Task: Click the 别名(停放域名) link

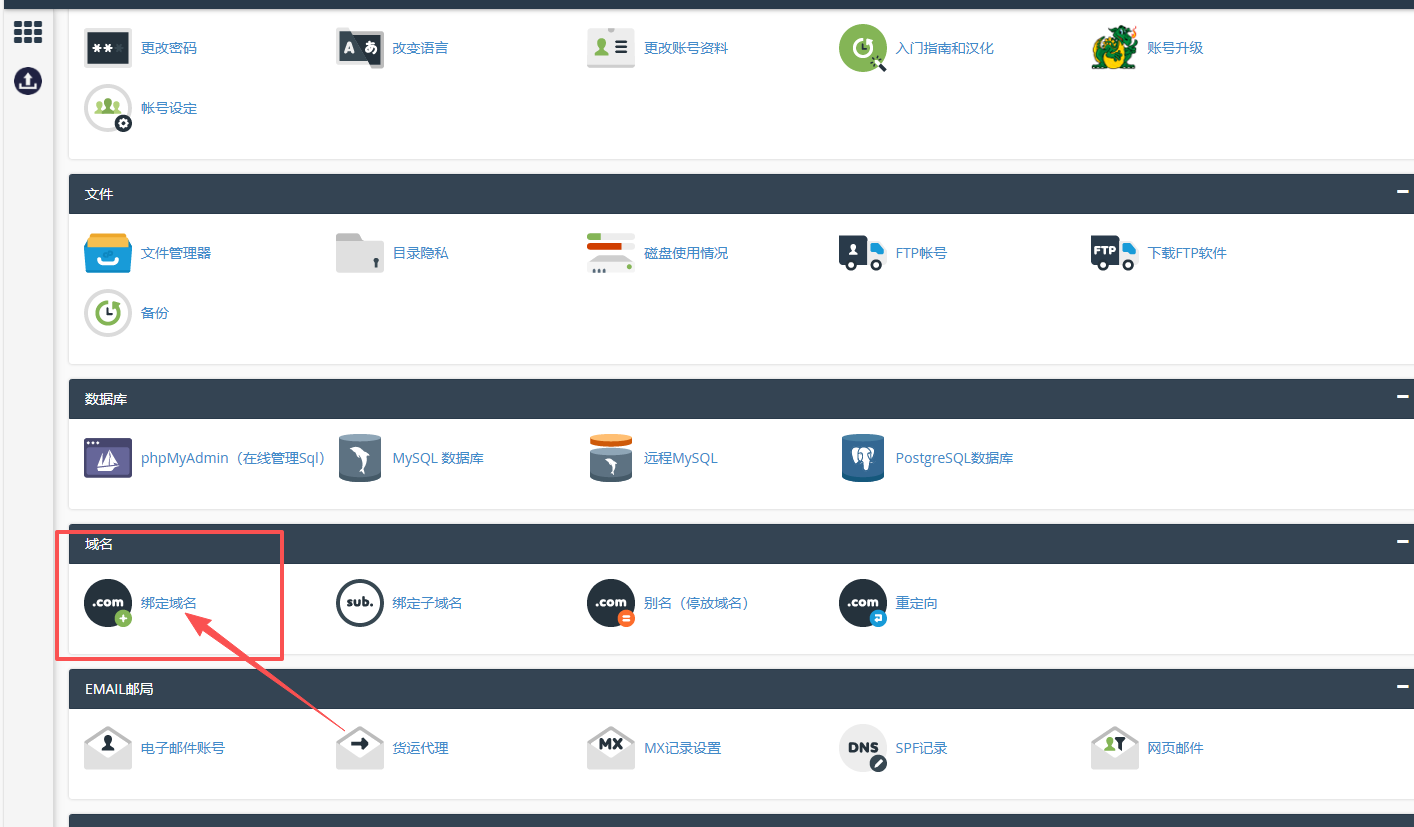Action: point(697,603)
